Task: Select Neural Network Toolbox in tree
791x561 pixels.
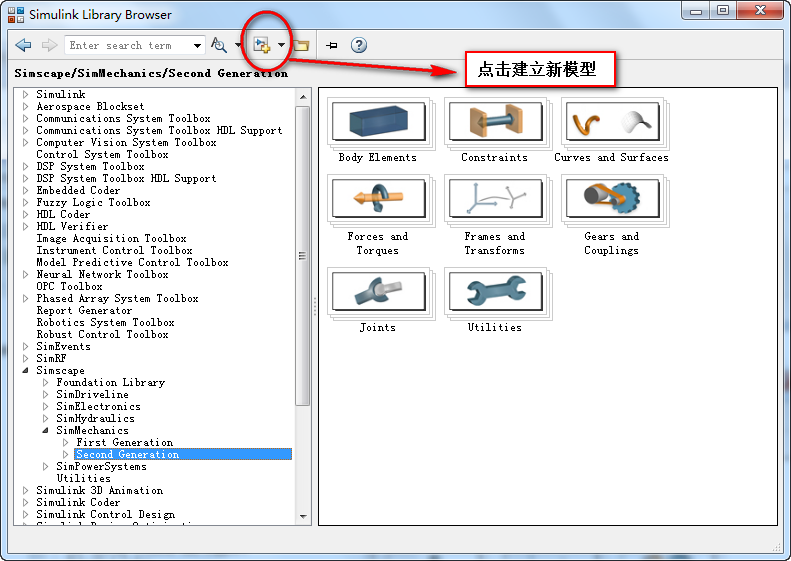Action: (x=102, y=275)
